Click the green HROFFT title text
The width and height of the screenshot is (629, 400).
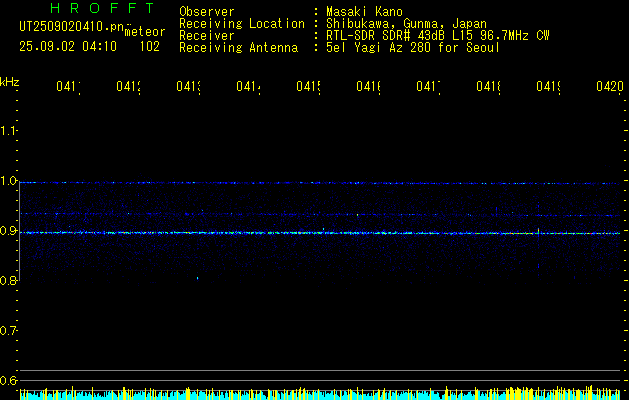tap(103, 8)
